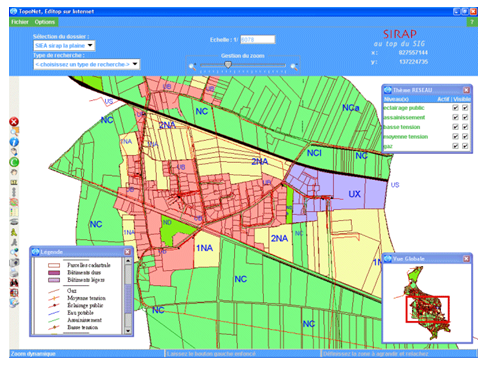Click the Gestion du zoom slider handle

click(x=228, y=64)
